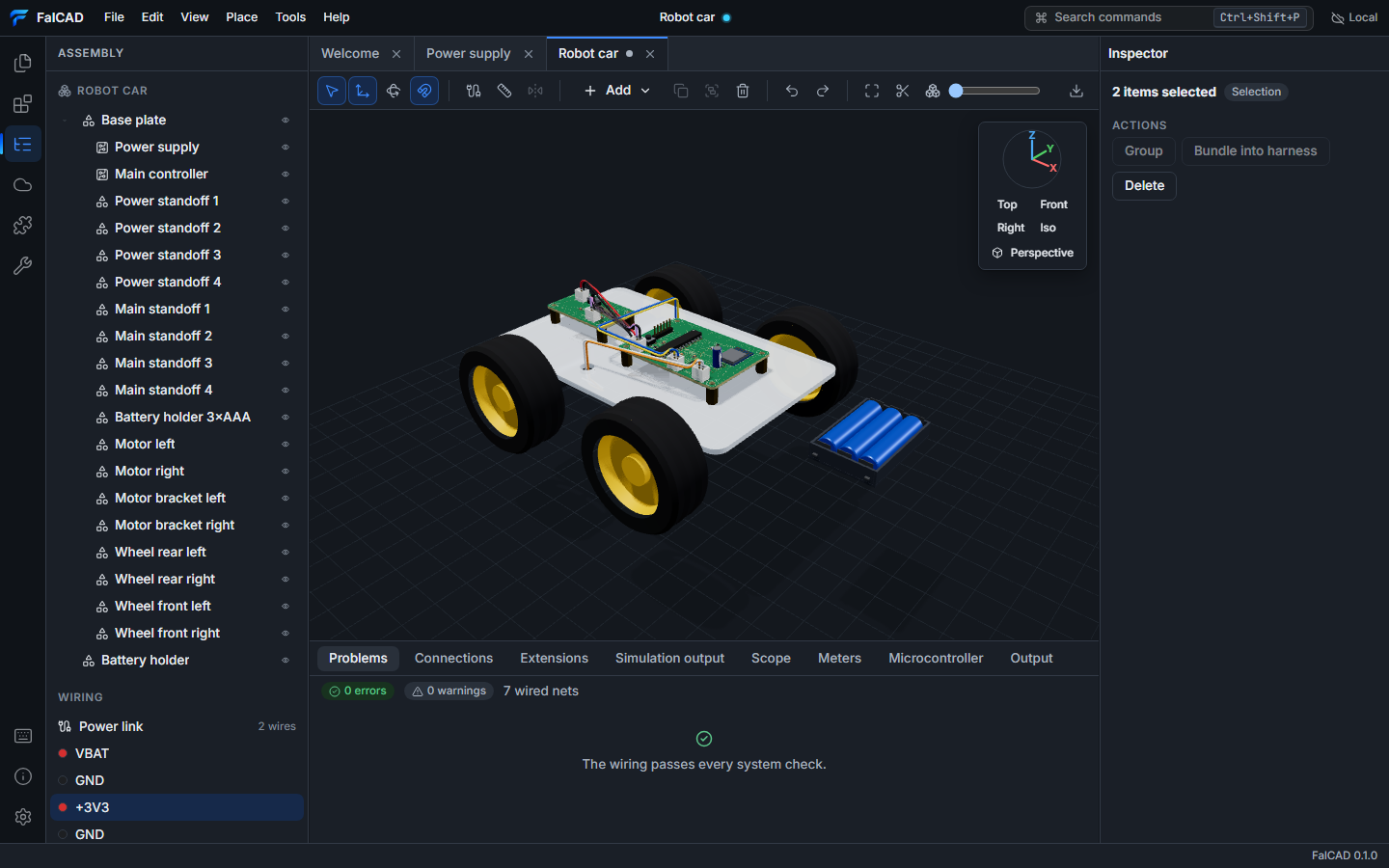Viewport: 1389px width, 868px height.
Task: Toggle the Perspective projection option
Action: (x=1032, y=253)
